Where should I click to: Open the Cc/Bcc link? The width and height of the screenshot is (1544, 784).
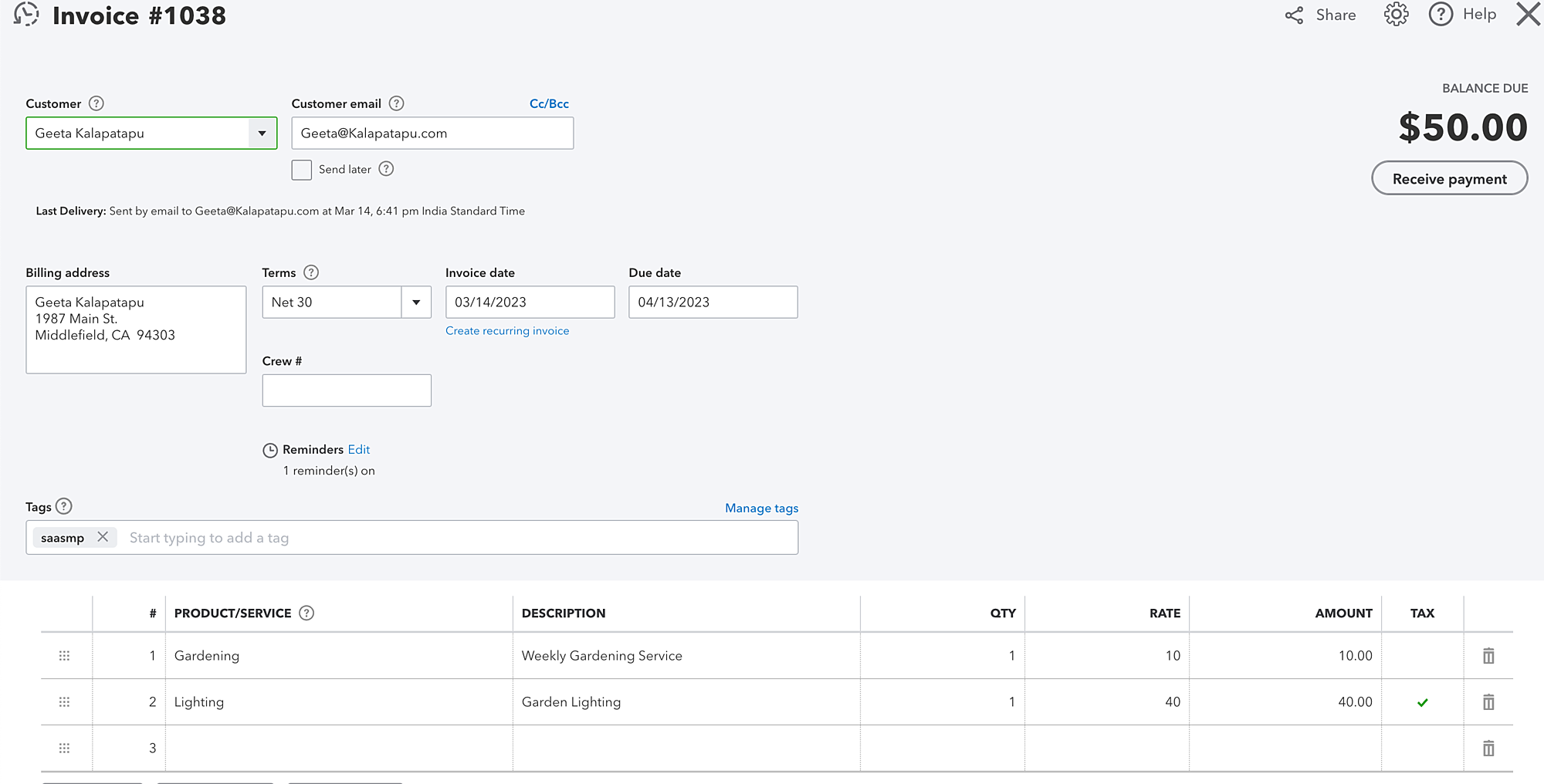coord(549,103)
